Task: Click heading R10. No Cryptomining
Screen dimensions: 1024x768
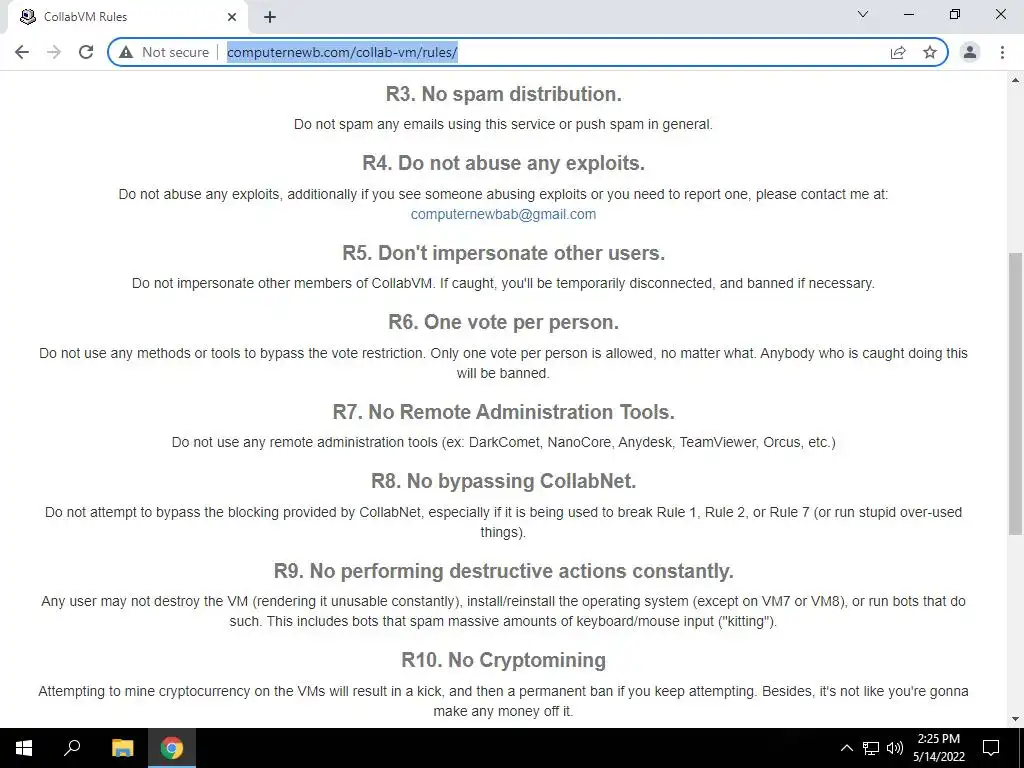Action: pyautogui.click(x=504, y=660)
